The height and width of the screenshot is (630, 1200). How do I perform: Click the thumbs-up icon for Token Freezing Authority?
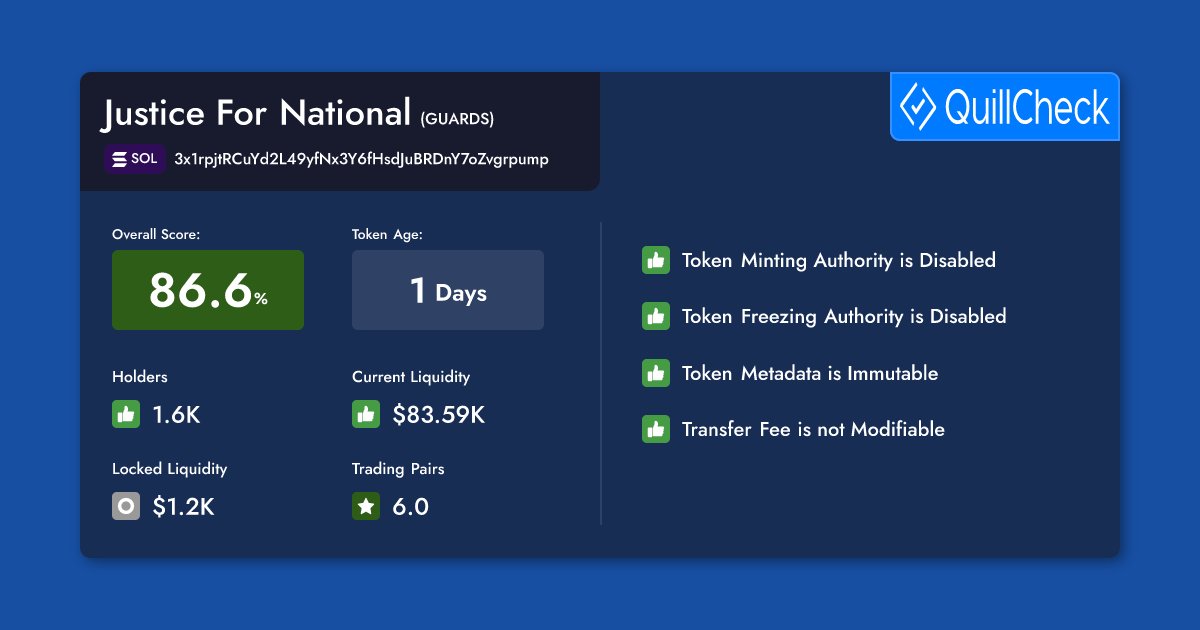coord(655,316)
